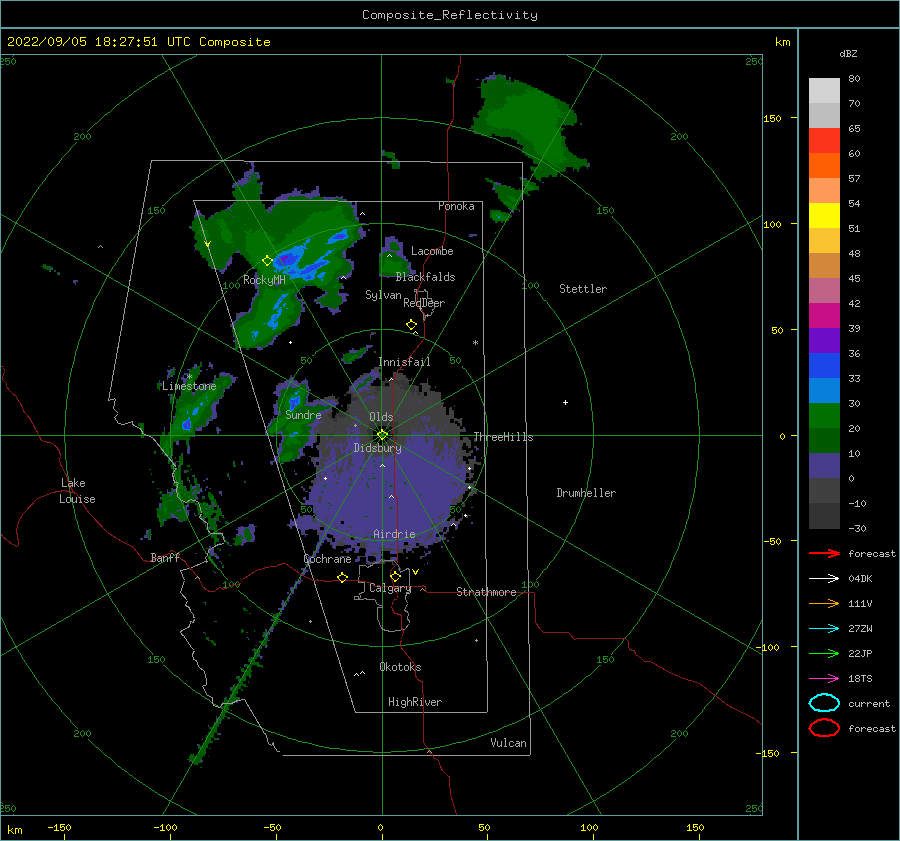Click the Lacombe city label

tap(432, 251)
